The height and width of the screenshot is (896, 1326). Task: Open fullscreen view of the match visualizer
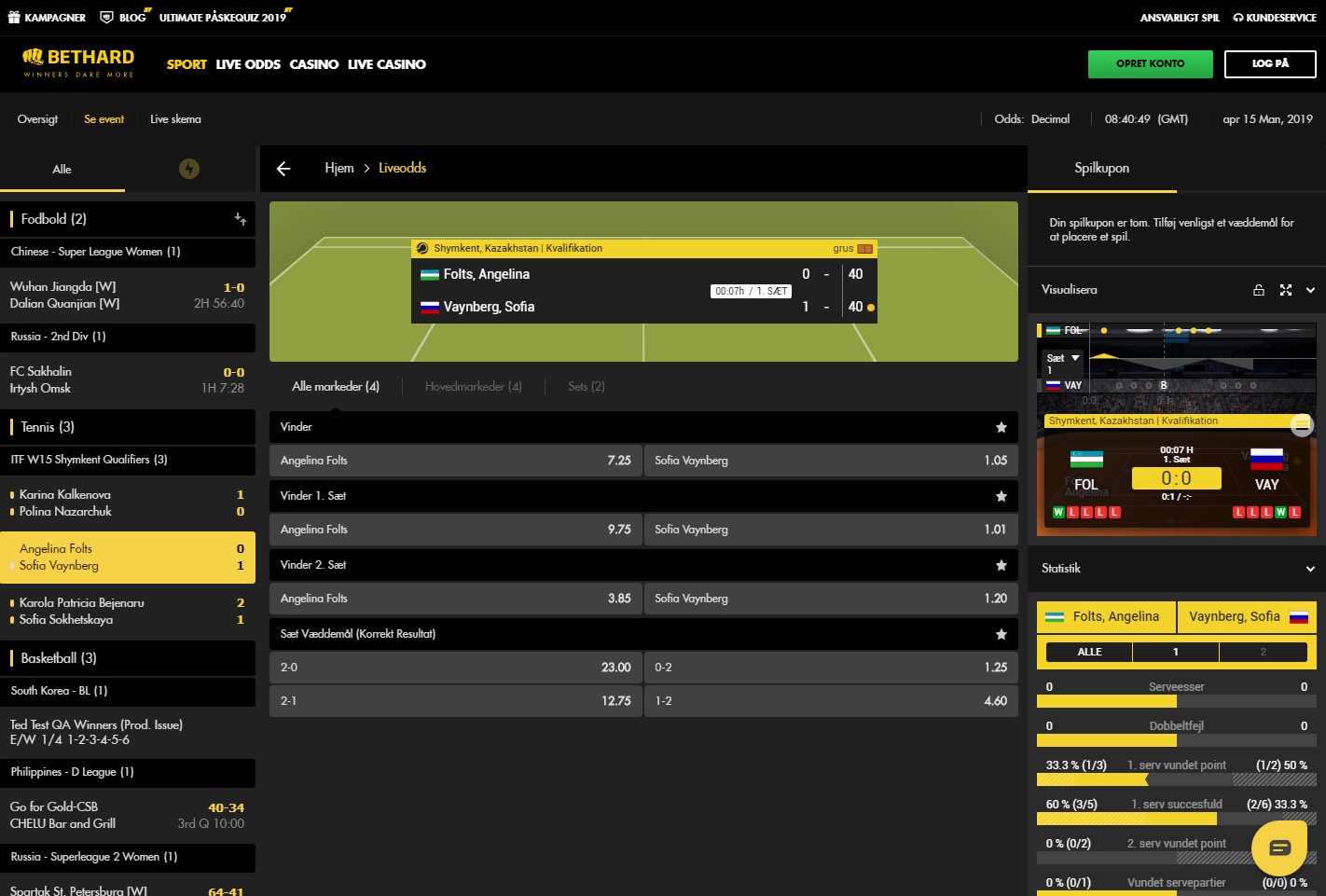(1286, 290)
